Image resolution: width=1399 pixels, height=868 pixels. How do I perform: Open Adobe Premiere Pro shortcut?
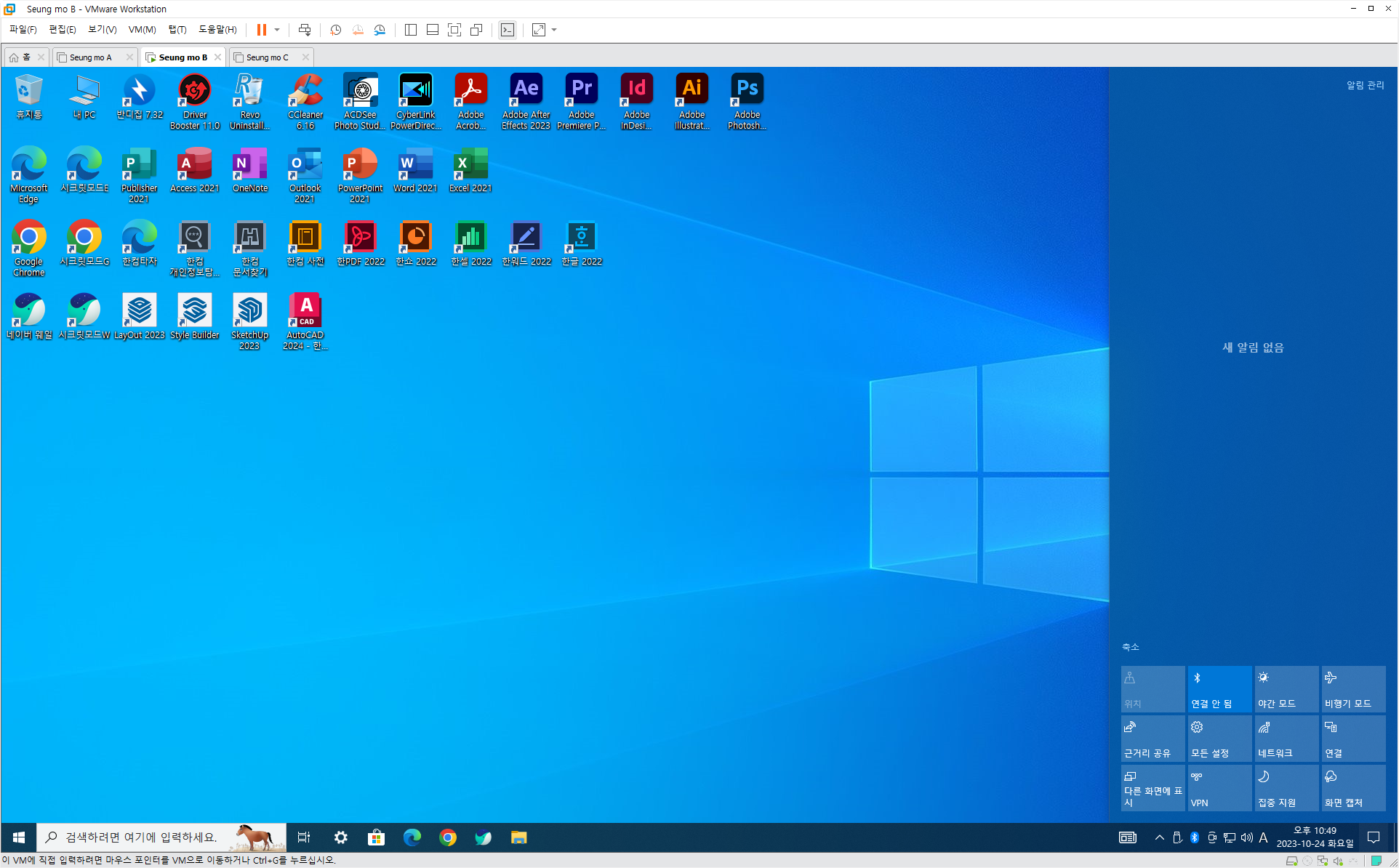pyautogui.click(x=582, y=102)
